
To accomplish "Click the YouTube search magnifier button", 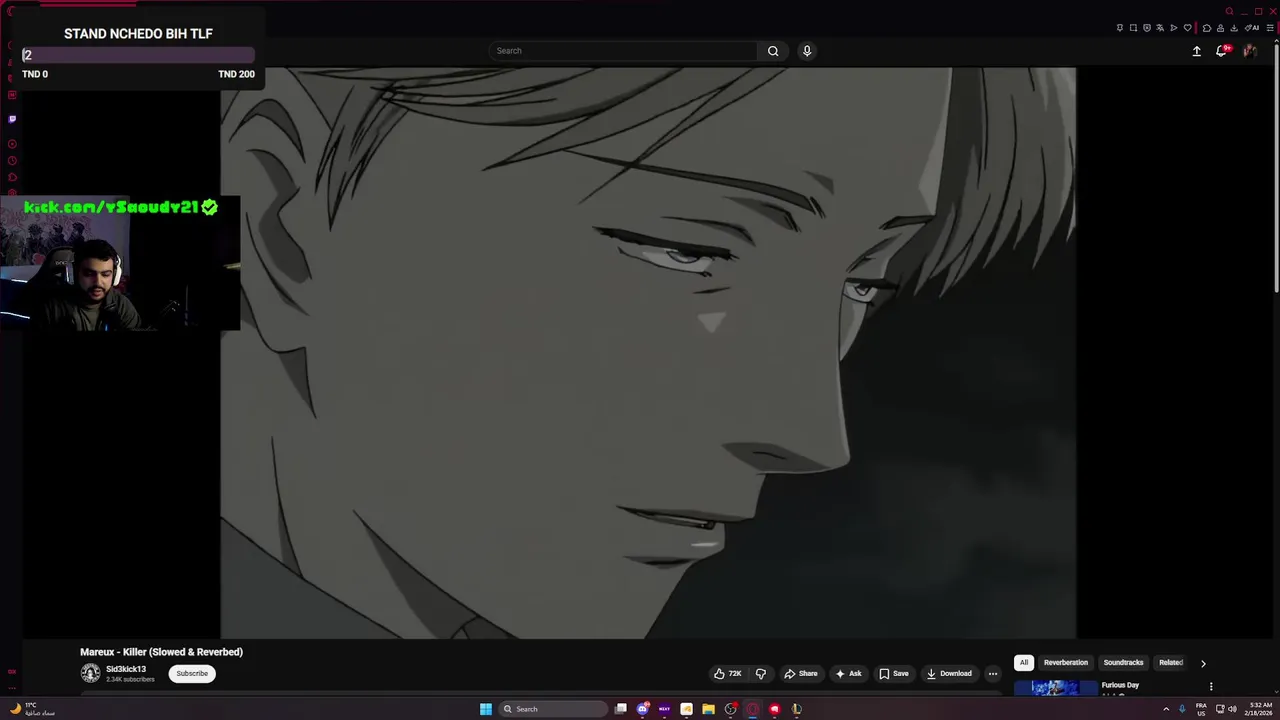I will [773, 51].
